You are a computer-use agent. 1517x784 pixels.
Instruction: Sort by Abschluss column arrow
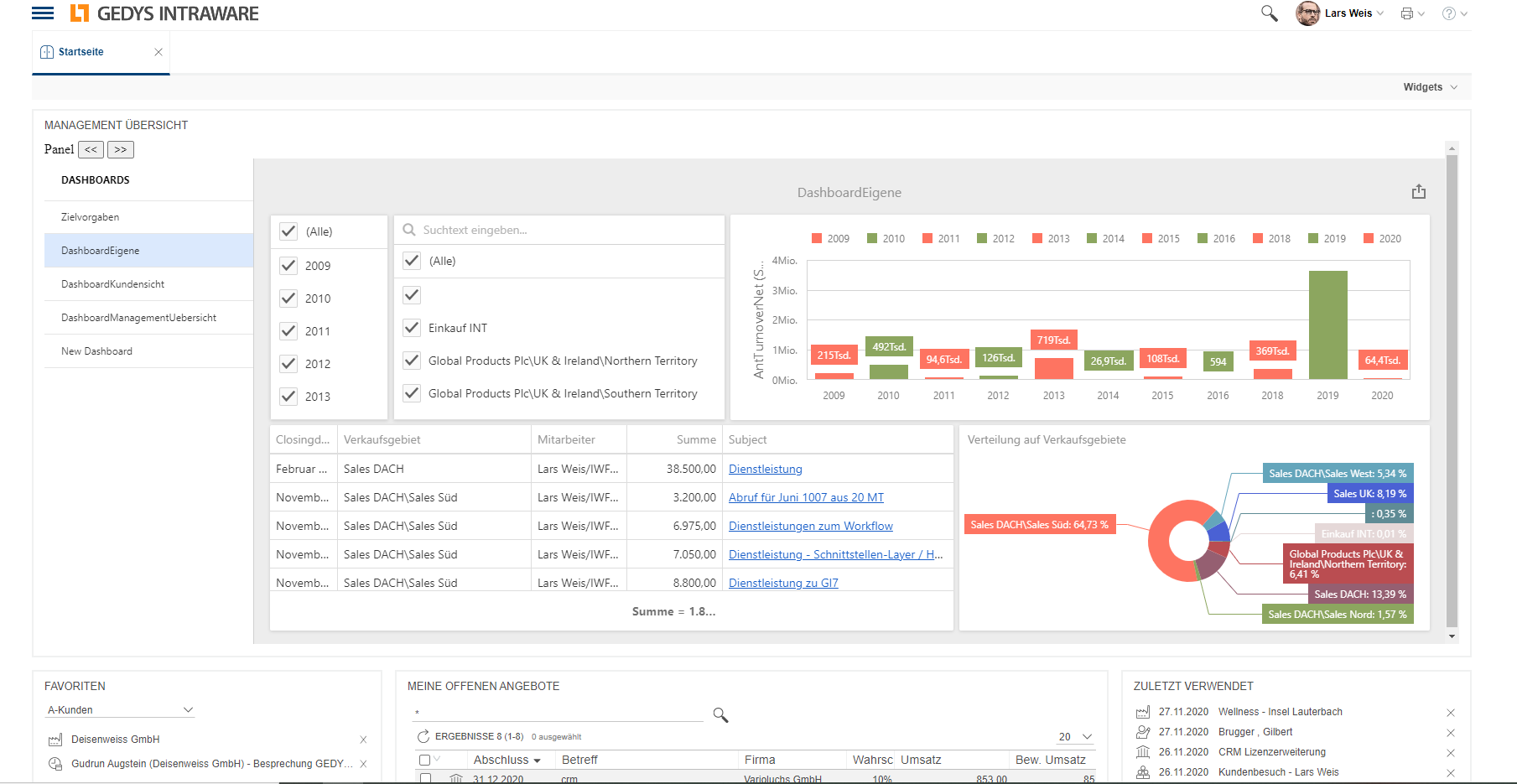pyautogui.click(x=537, y=761)
